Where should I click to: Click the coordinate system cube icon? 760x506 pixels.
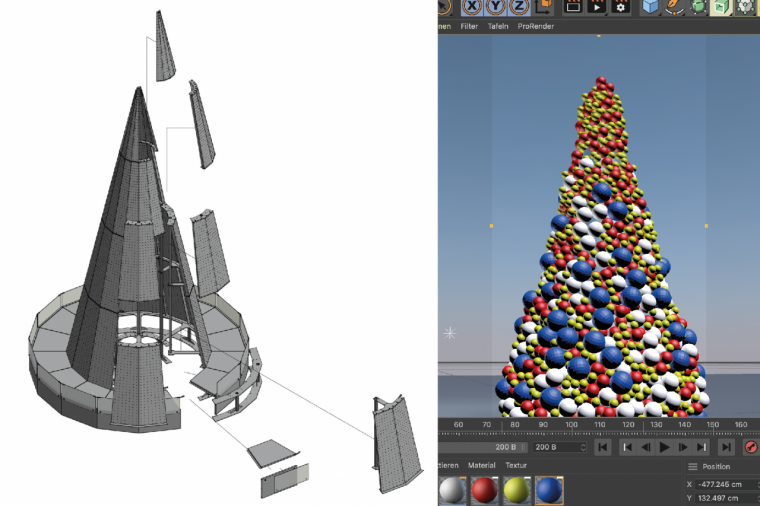point(544,6)
